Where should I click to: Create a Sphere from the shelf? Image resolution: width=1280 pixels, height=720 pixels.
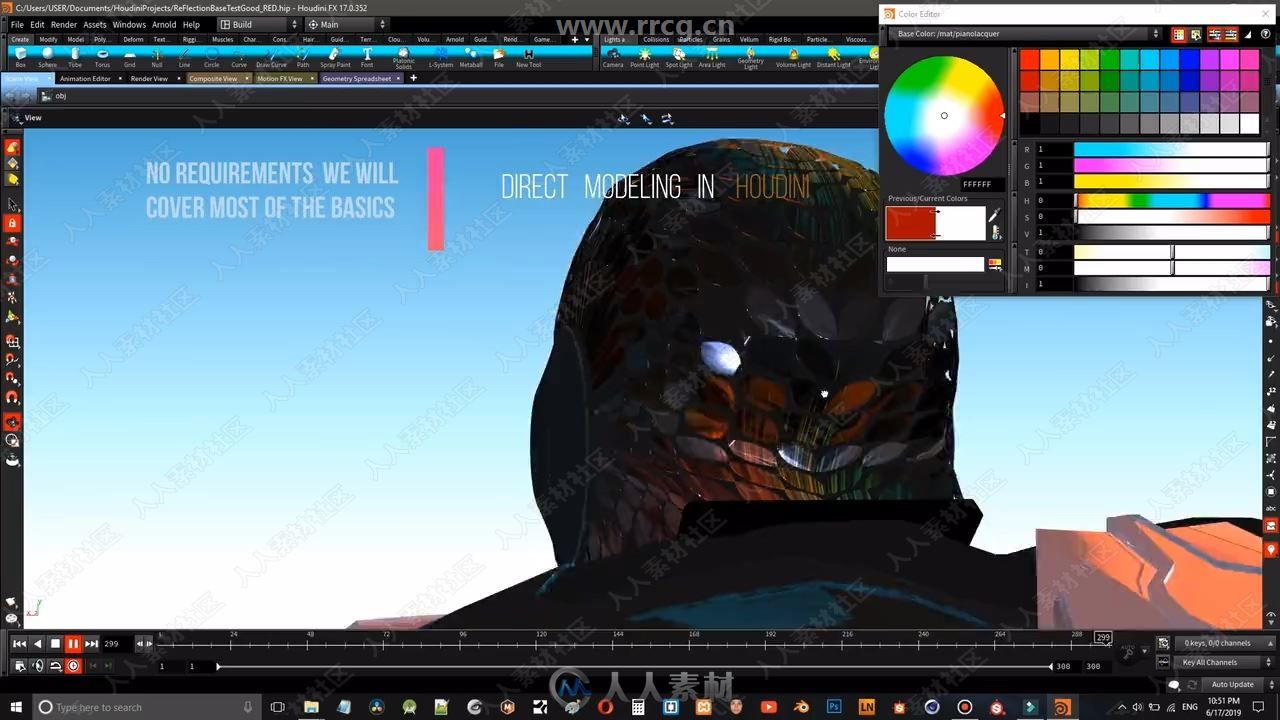[48, 56]
